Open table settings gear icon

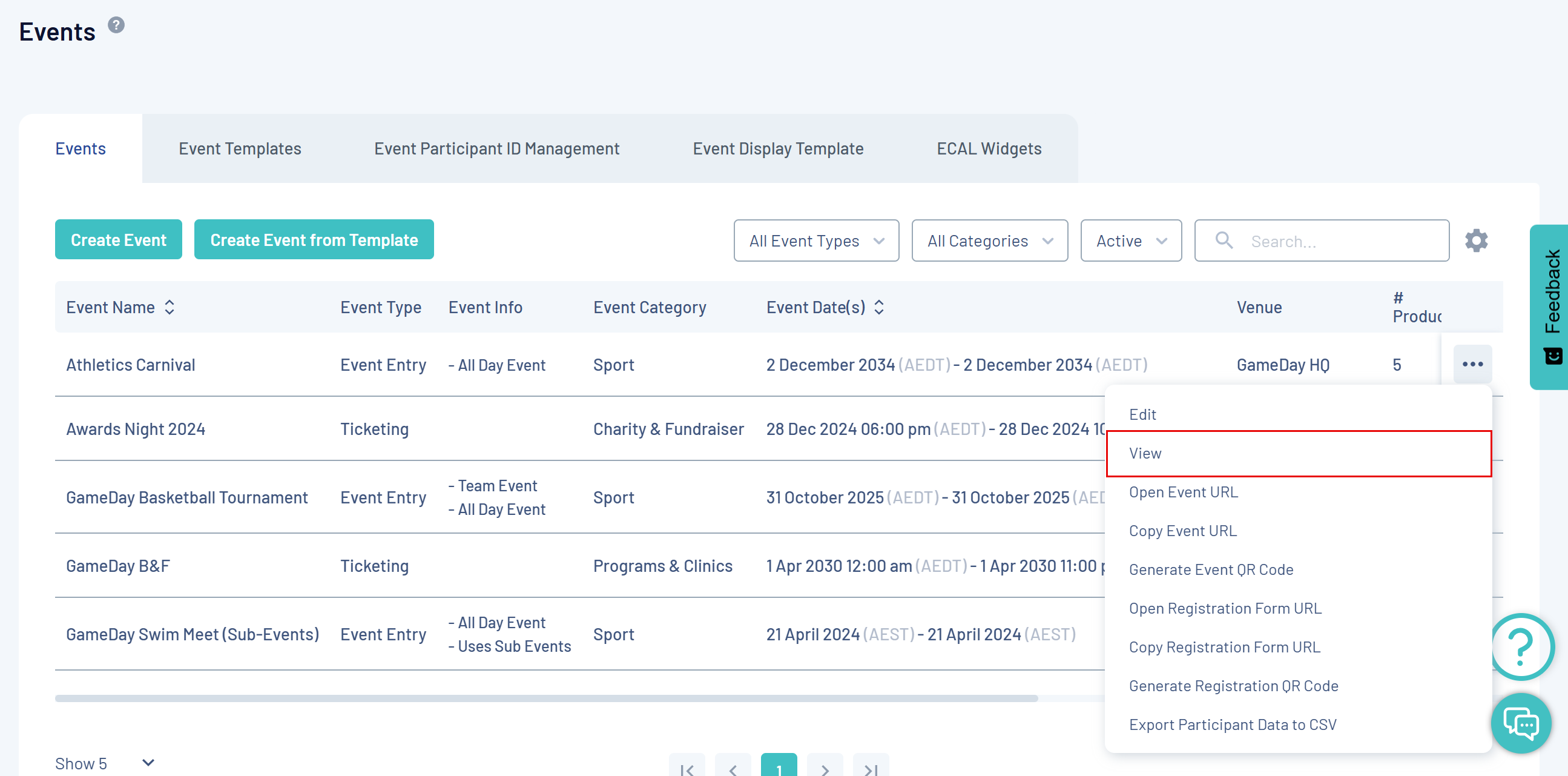click(x=1475, y=240)
